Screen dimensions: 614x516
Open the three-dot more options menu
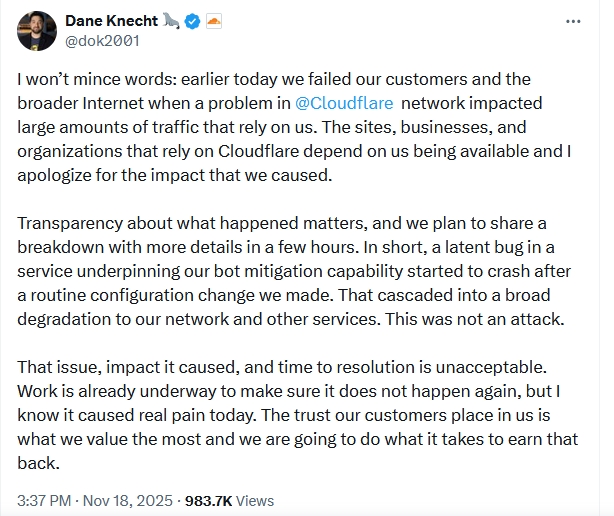coord(571,21)
